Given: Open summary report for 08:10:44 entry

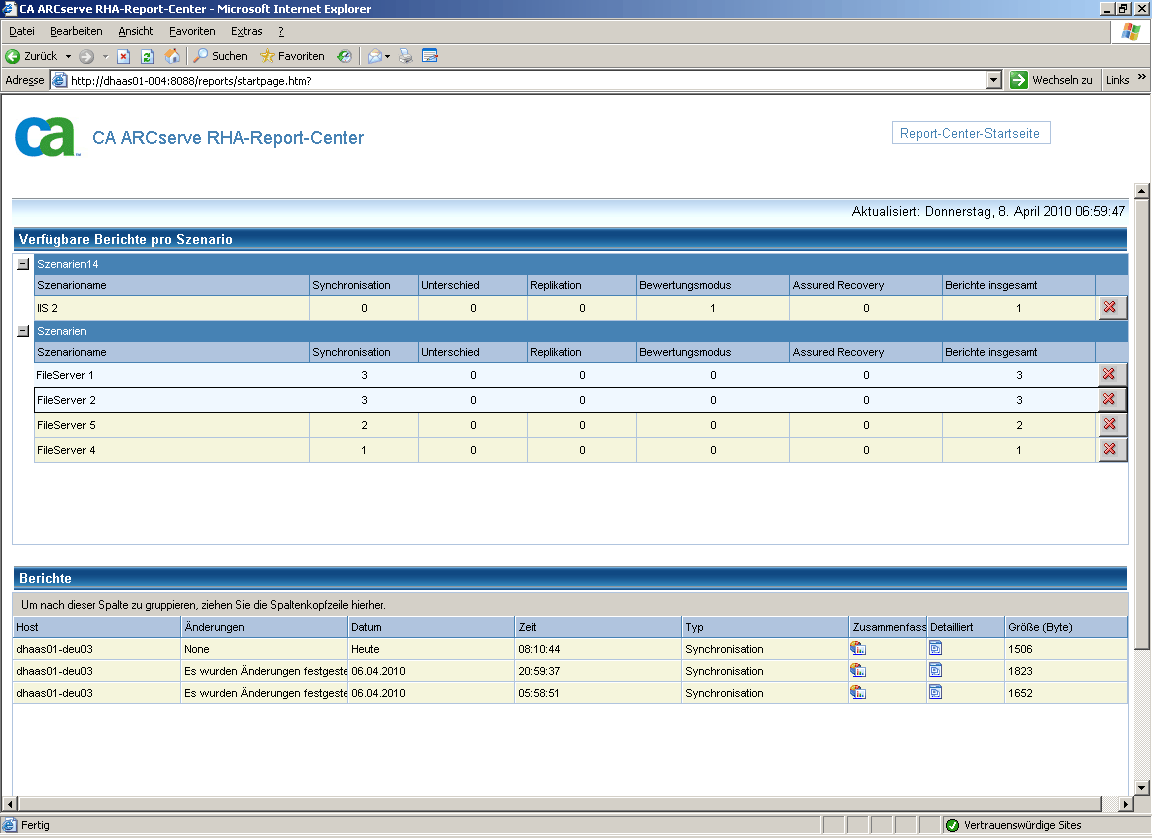Looking at the screenshot, I should click(x=858, y=648).
